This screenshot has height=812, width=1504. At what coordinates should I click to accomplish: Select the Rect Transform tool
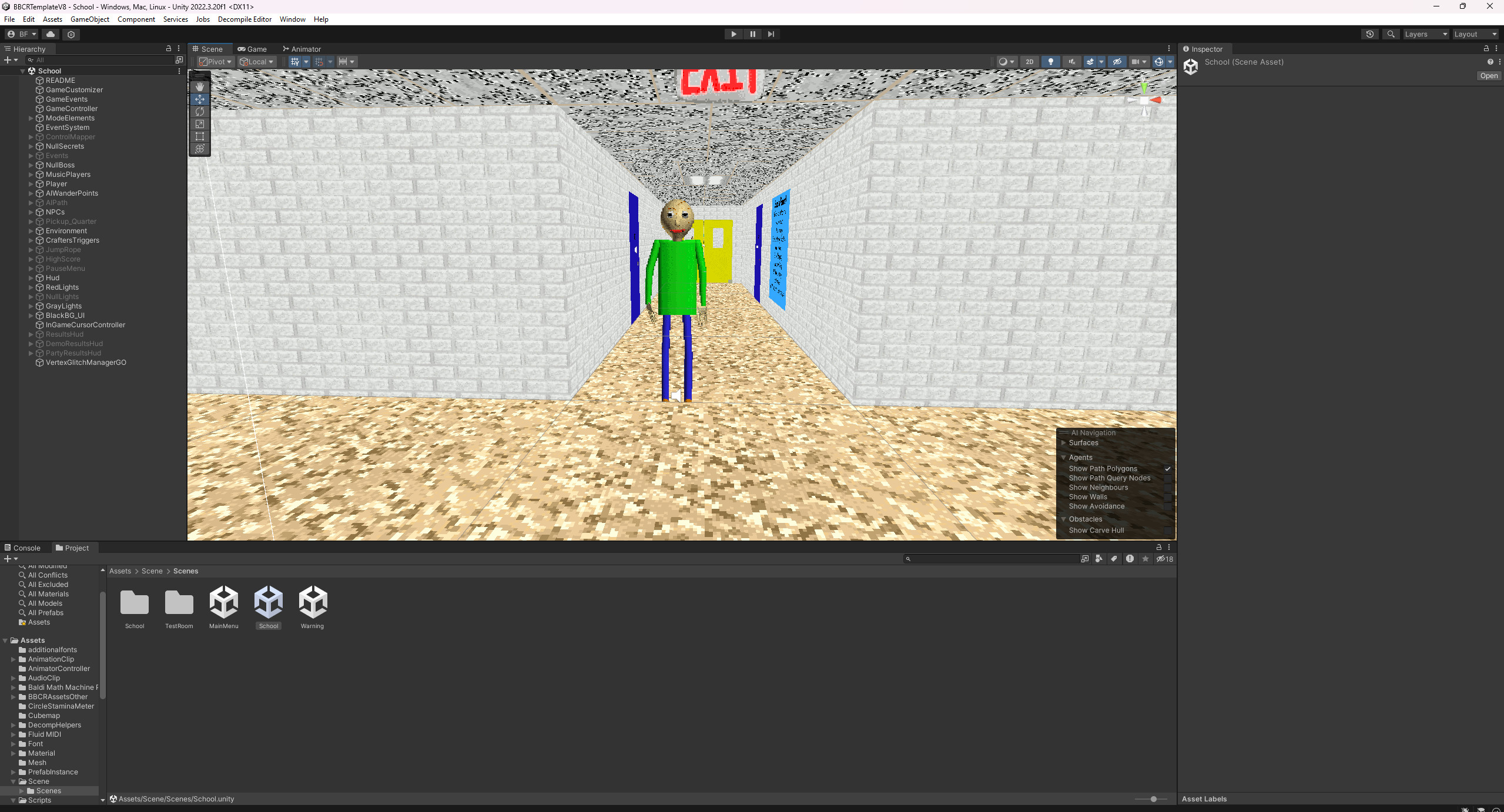pyautogui.click(x=200, y=136)
